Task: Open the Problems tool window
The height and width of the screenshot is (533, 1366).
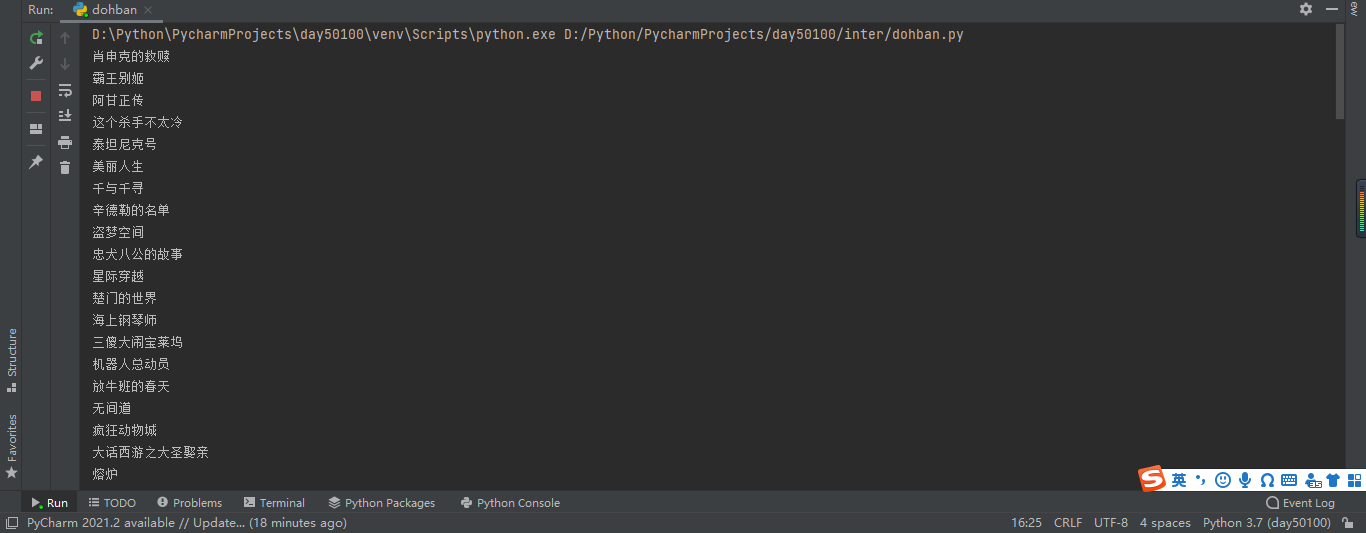Action: (189, 503)
